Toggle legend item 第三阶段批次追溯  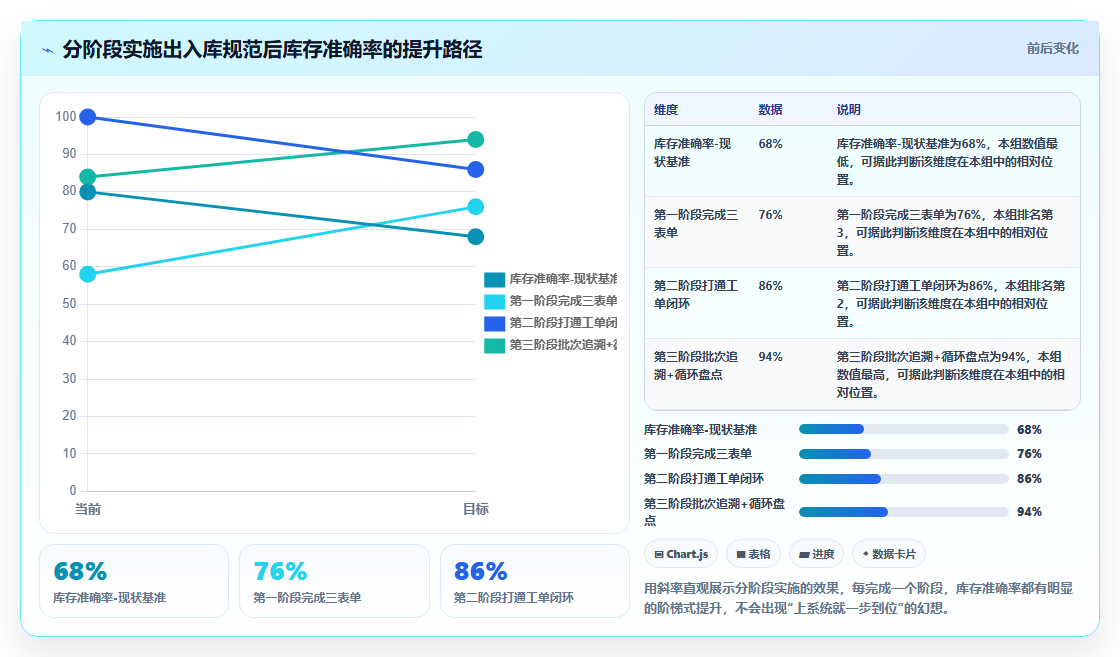551,346
